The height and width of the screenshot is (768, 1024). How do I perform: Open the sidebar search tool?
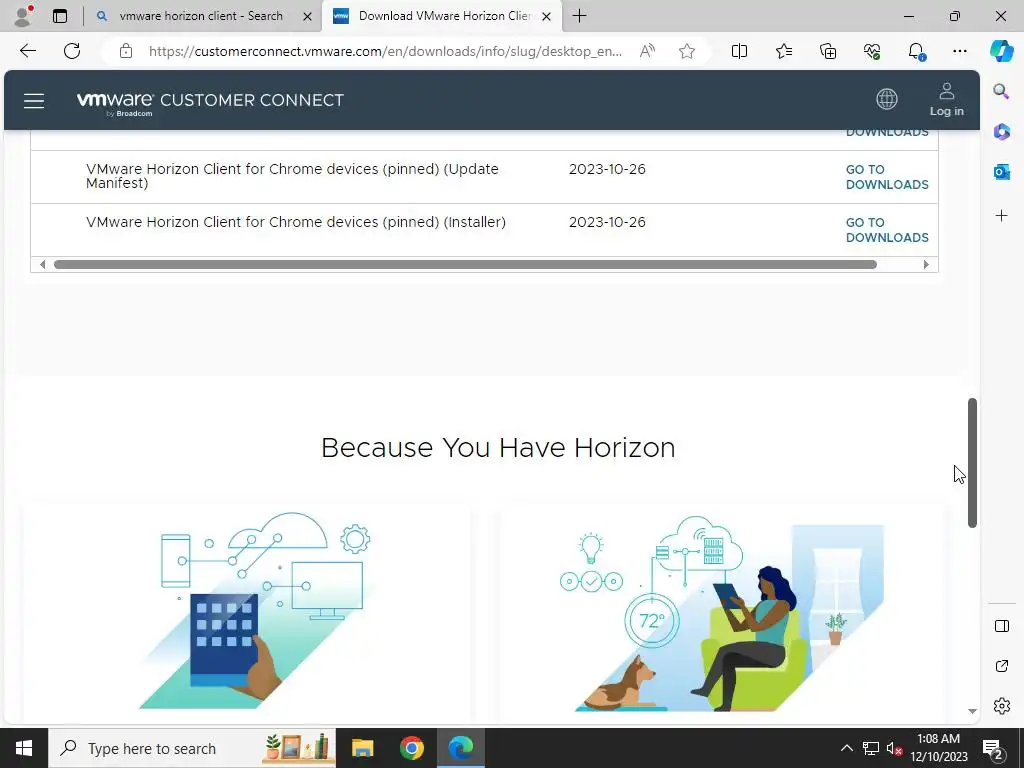tap(1001, 91)
